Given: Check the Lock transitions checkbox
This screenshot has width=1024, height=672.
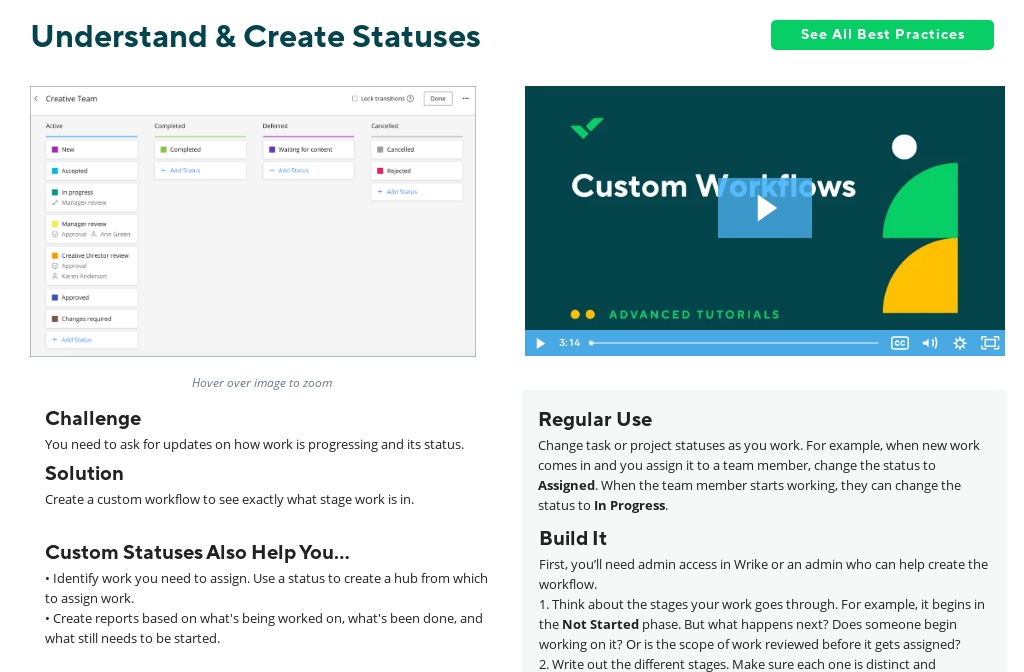Looking at the screenshot, I should click(355, 99).
